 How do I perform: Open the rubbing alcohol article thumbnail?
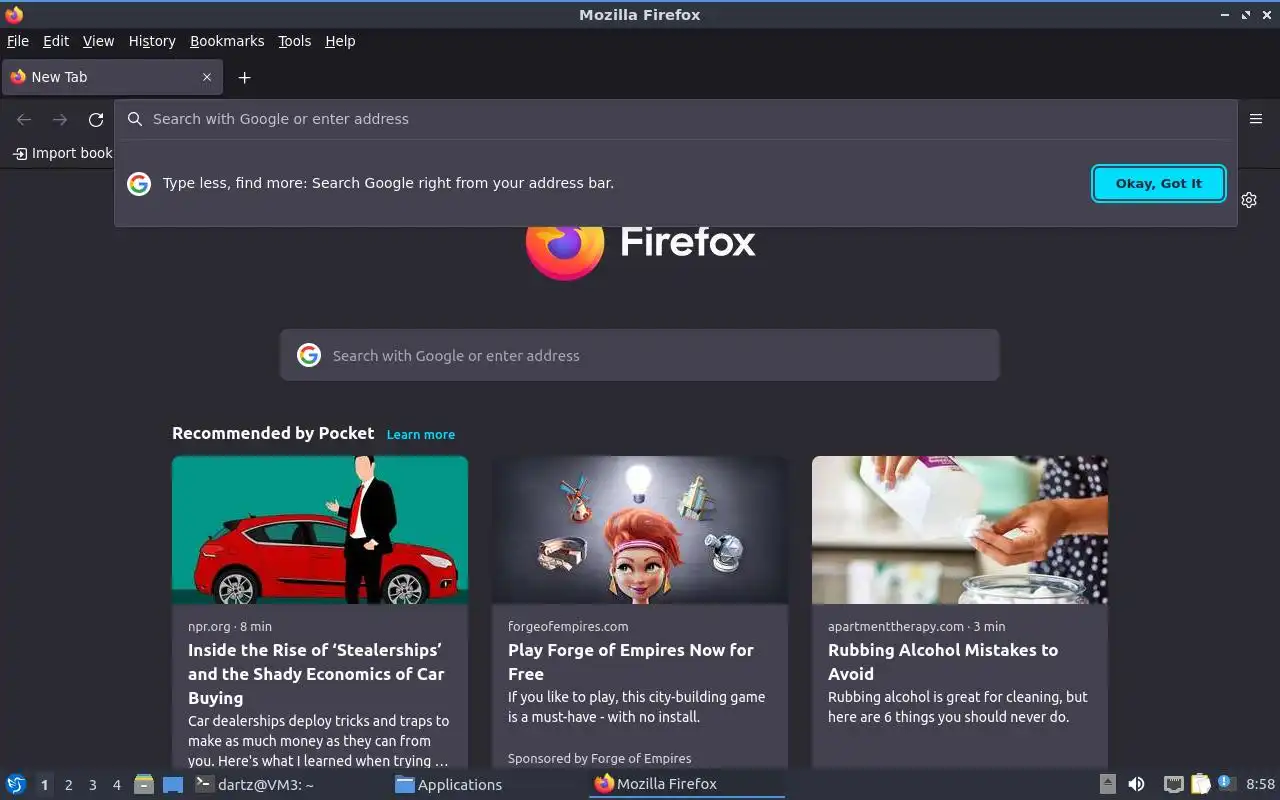960,530
